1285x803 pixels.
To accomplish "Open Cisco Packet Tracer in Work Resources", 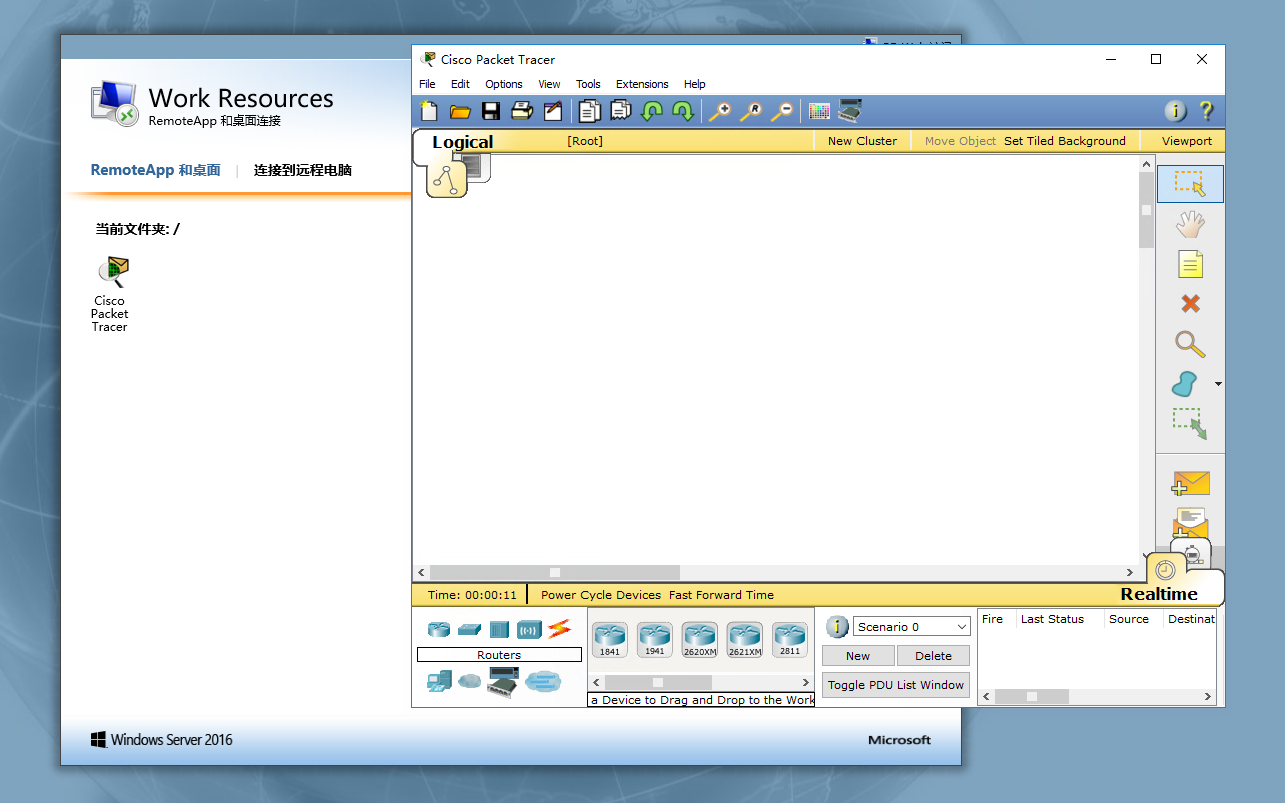I will click(111, 295).
